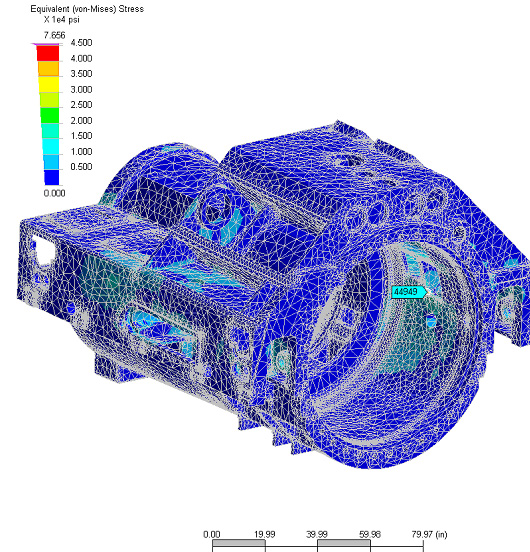Image resolution: width=530 pixels, height=552 pixels.
Task: Select the dark blue legend band
Action: coord(51,177)
